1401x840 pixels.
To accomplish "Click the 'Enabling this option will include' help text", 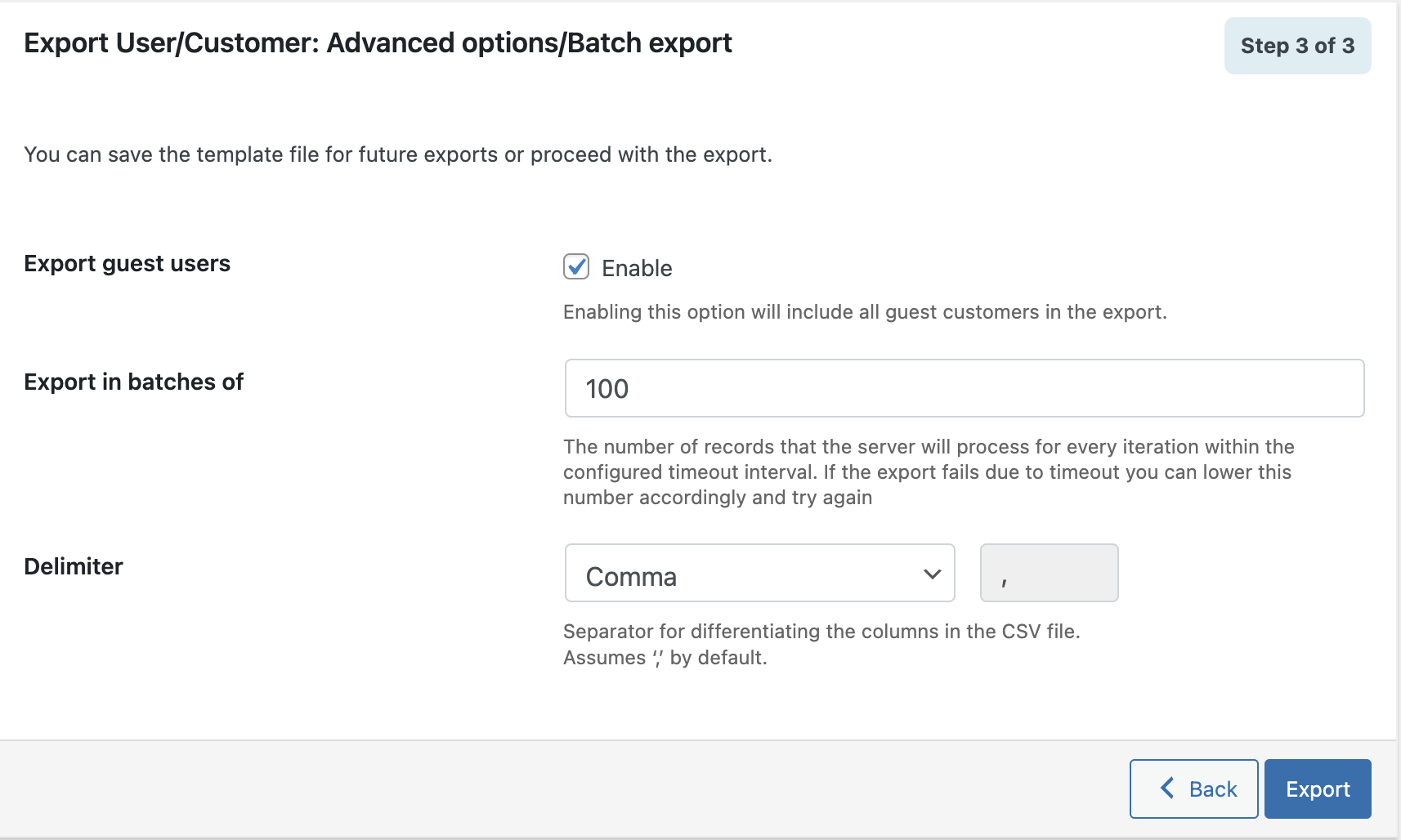I will 865,312.
